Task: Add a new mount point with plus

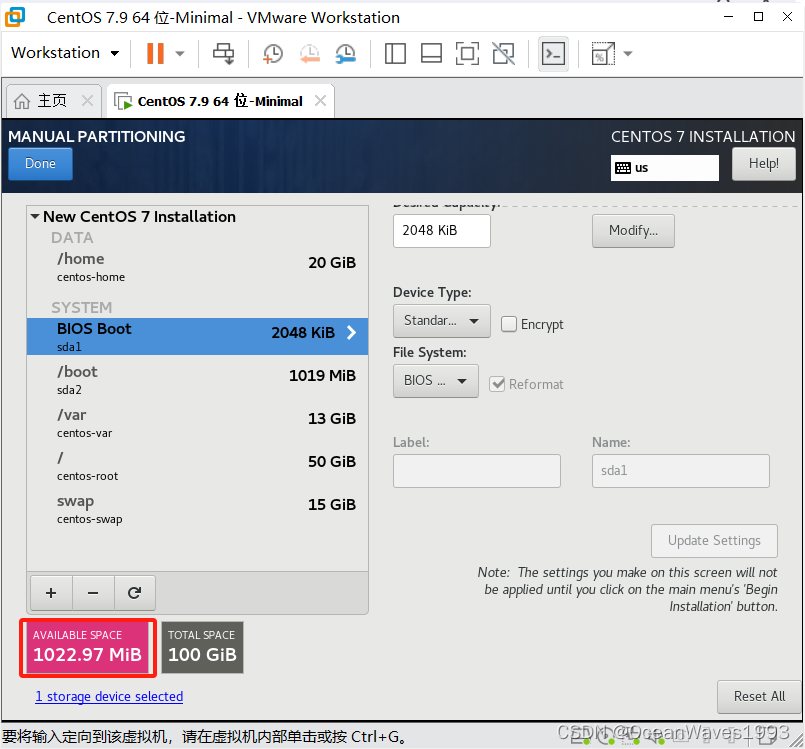Action: click(x=51, y=593)
